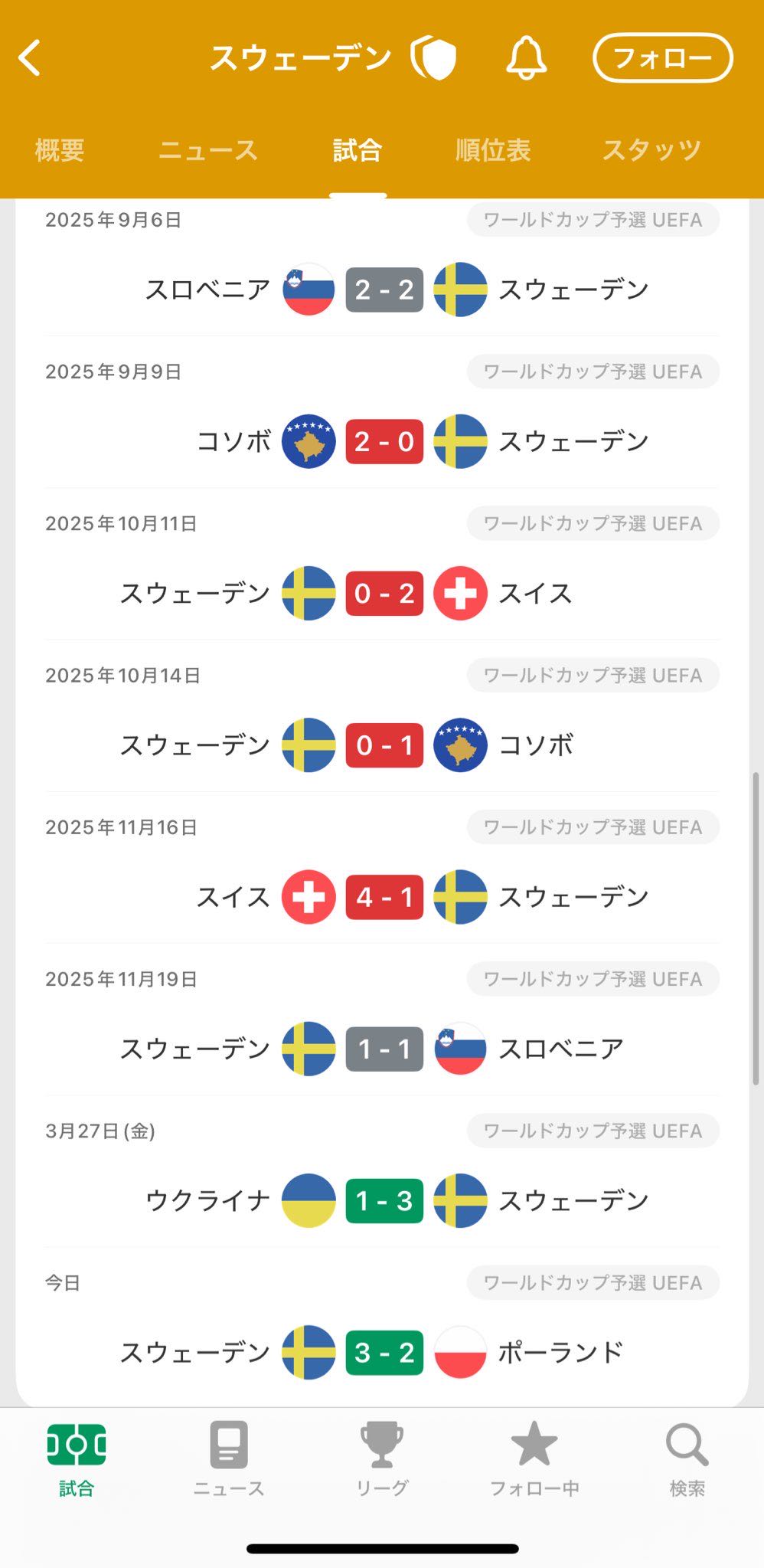The height and width of the screenshot is (1568, 764).
Task: Open the フォロー中 star icon
Action: pos(534,1445)
